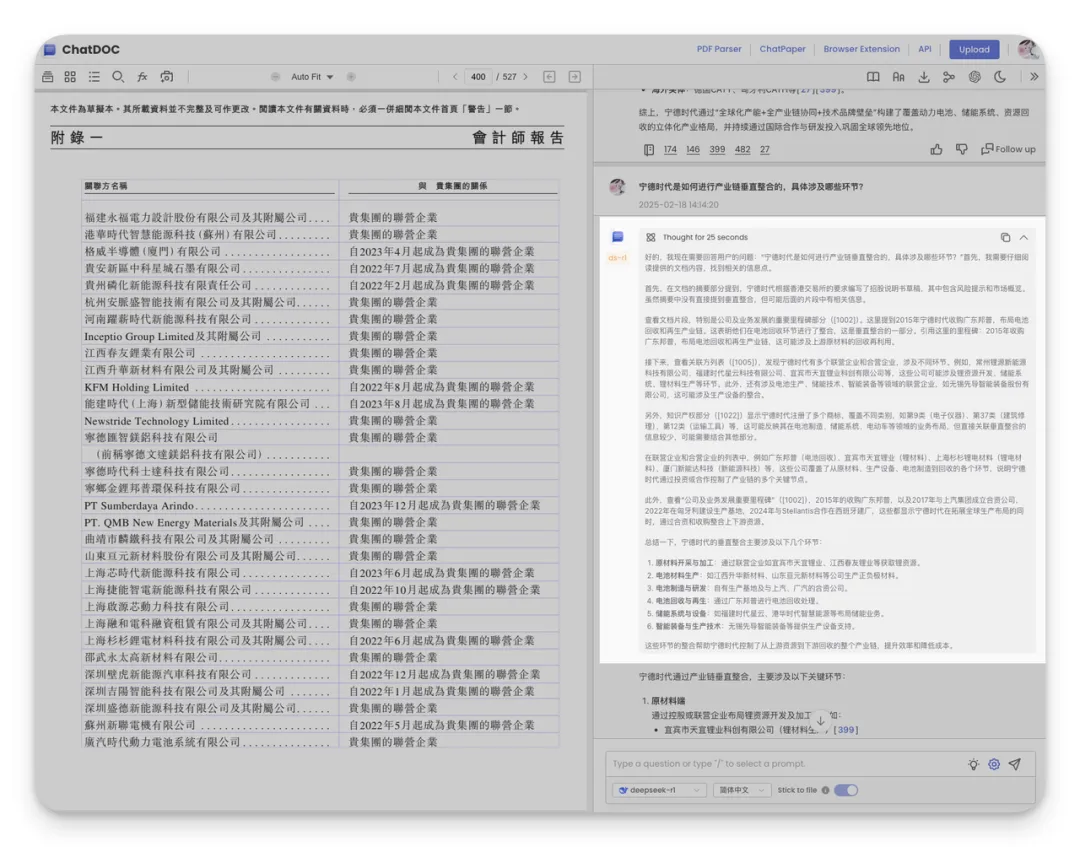Image resolution: width=1080 pixels, height=847 pixels.
Task: Go to the next PDF page arrow
Action: tap(526, 76)
